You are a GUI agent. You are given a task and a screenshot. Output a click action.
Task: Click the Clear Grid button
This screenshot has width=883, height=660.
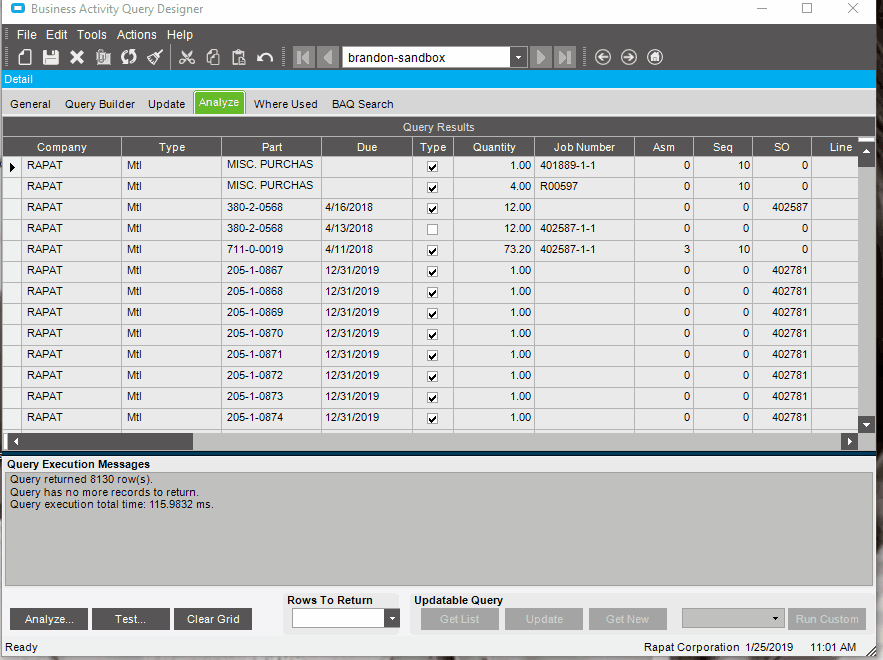click(213, 619)
